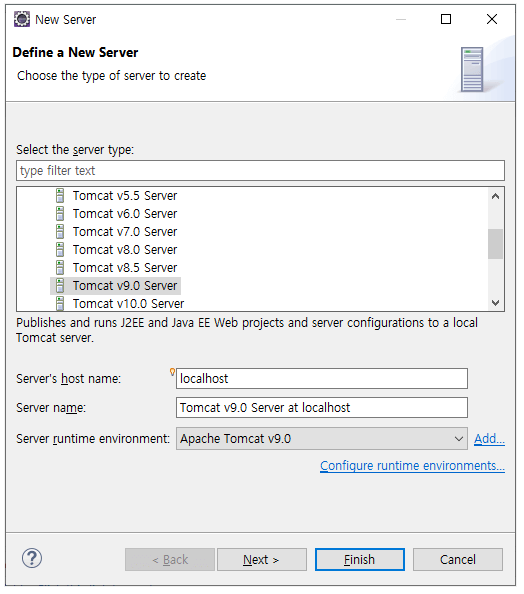Click the Tomcat v7.0 Server icon

pos(60,232)
